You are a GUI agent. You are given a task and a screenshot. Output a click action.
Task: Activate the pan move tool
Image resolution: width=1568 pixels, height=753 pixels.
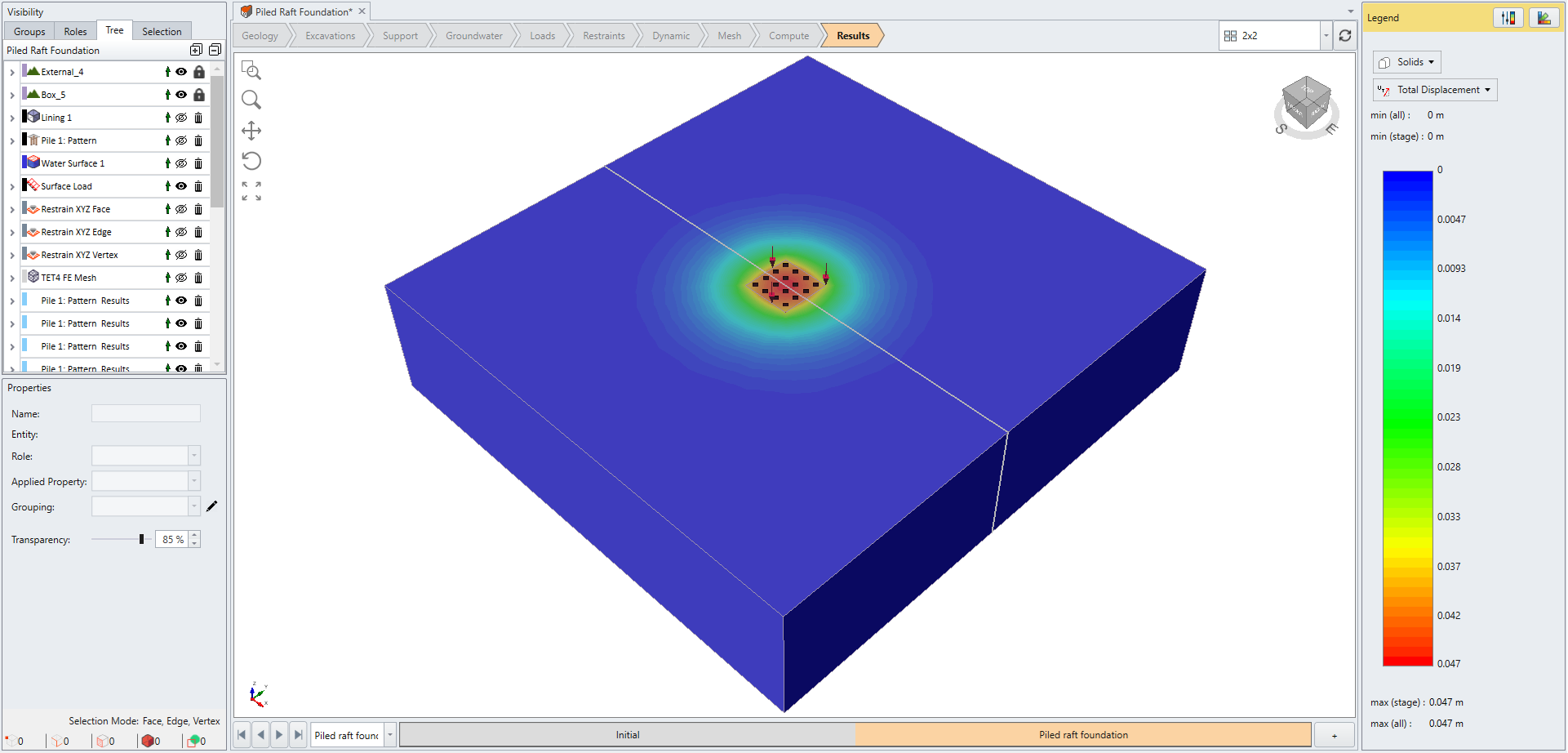251,131
